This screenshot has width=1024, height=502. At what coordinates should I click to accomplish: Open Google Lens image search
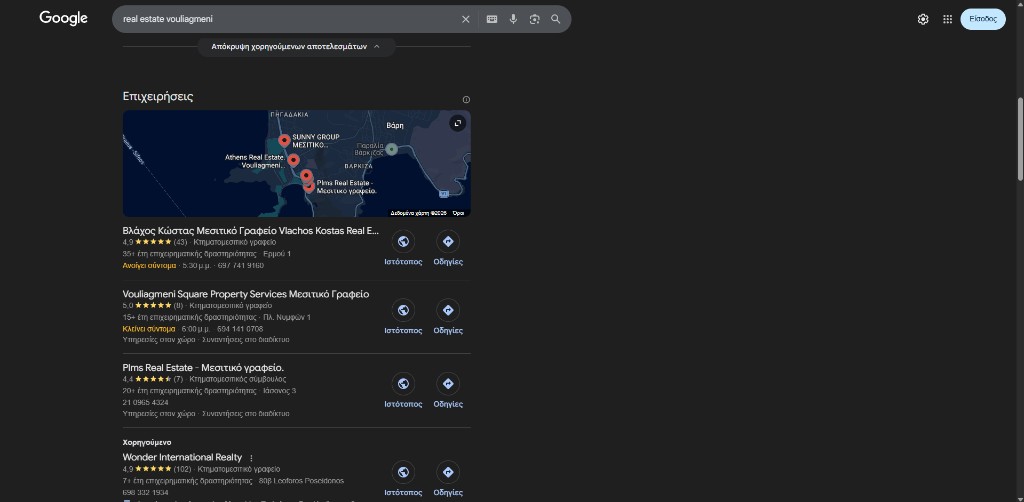pos(535,20)
